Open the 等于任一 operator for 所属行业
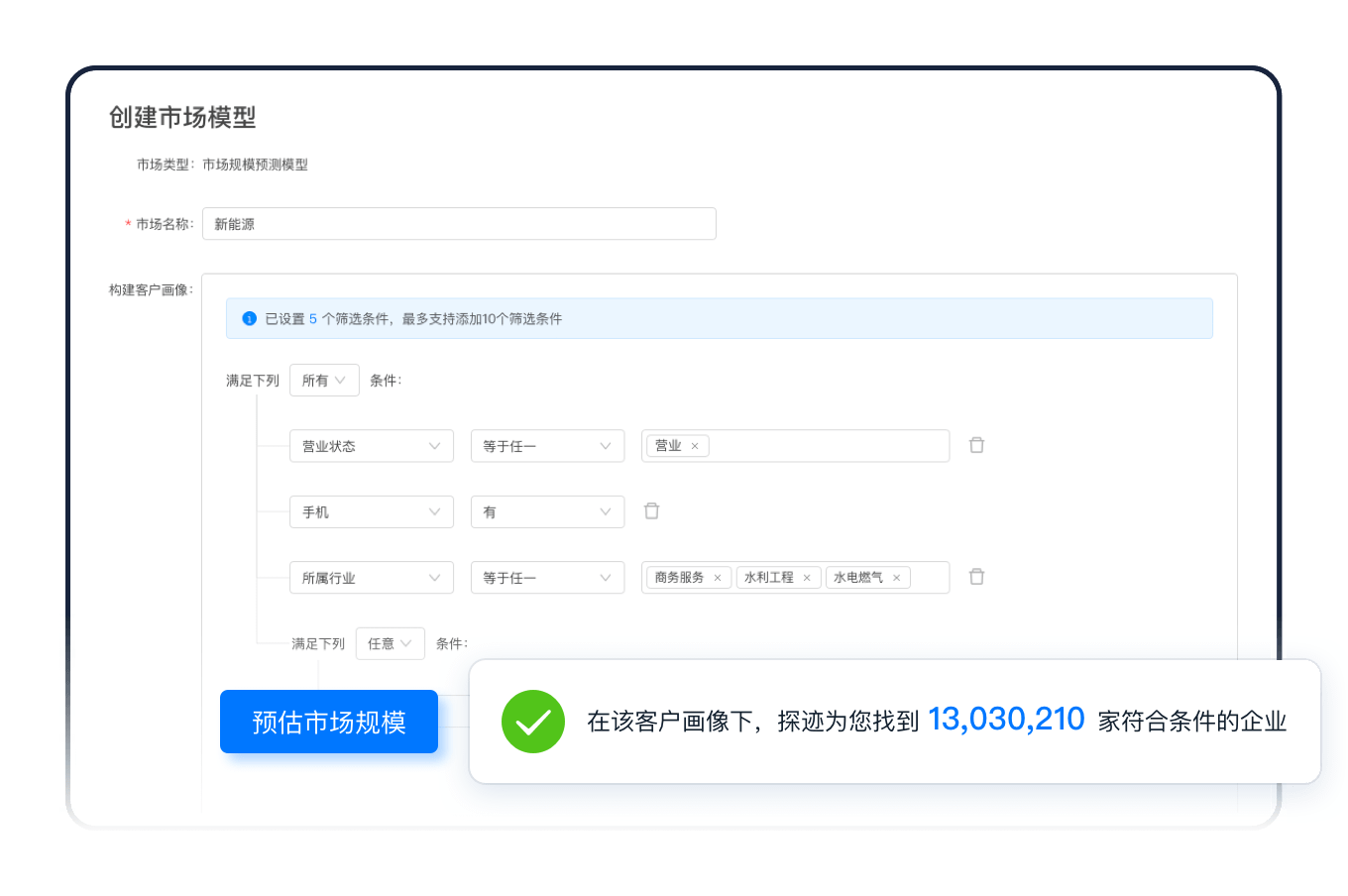This screenshot has width=1348, height=896. [x=547, y=578]
